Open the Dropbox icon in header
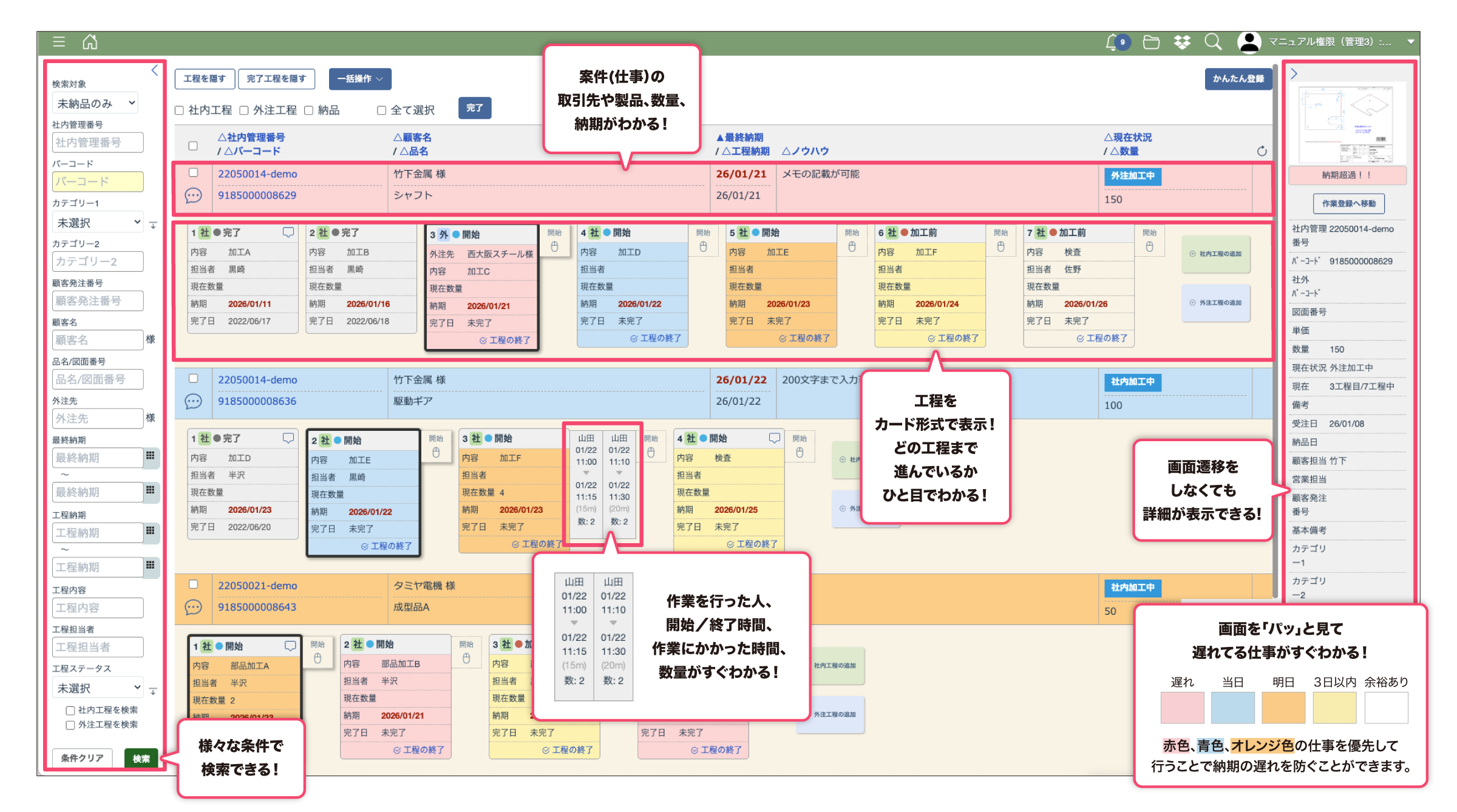The width and height of the screenshot is (1457, 812). pos(1181,42)
